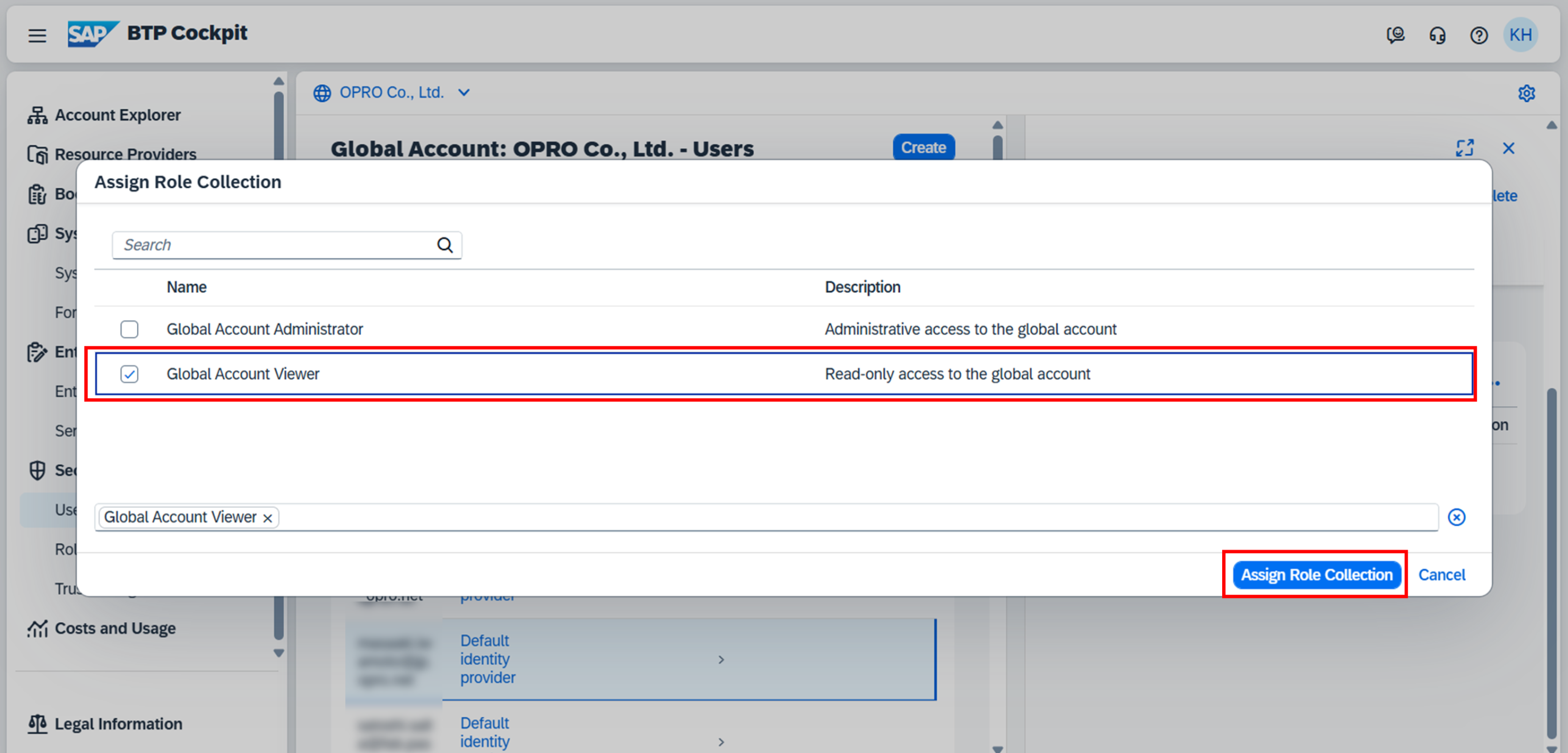Click into the role collection Search field
Viewport: 1568px width, 753px height.
coord(274,245)
